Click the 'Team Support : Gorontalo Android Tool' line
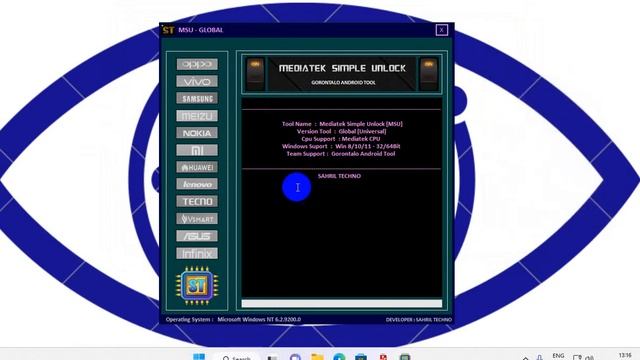Image resolution: width=640 pixels, height=360 pixels. (341, 154)
